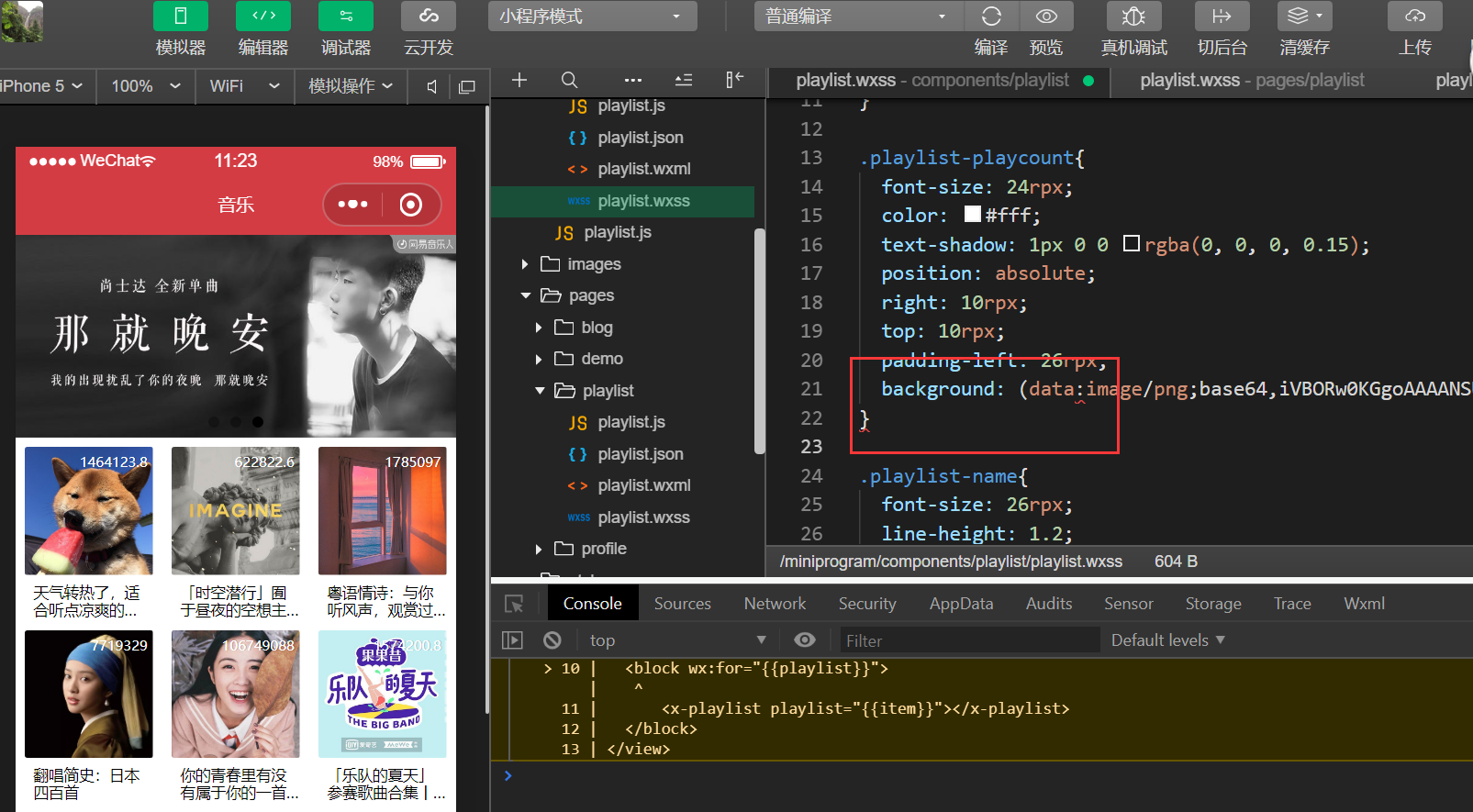Click the upload cloud icon
Viewport: 1473px width, 812px height.
coord(1415,17)
